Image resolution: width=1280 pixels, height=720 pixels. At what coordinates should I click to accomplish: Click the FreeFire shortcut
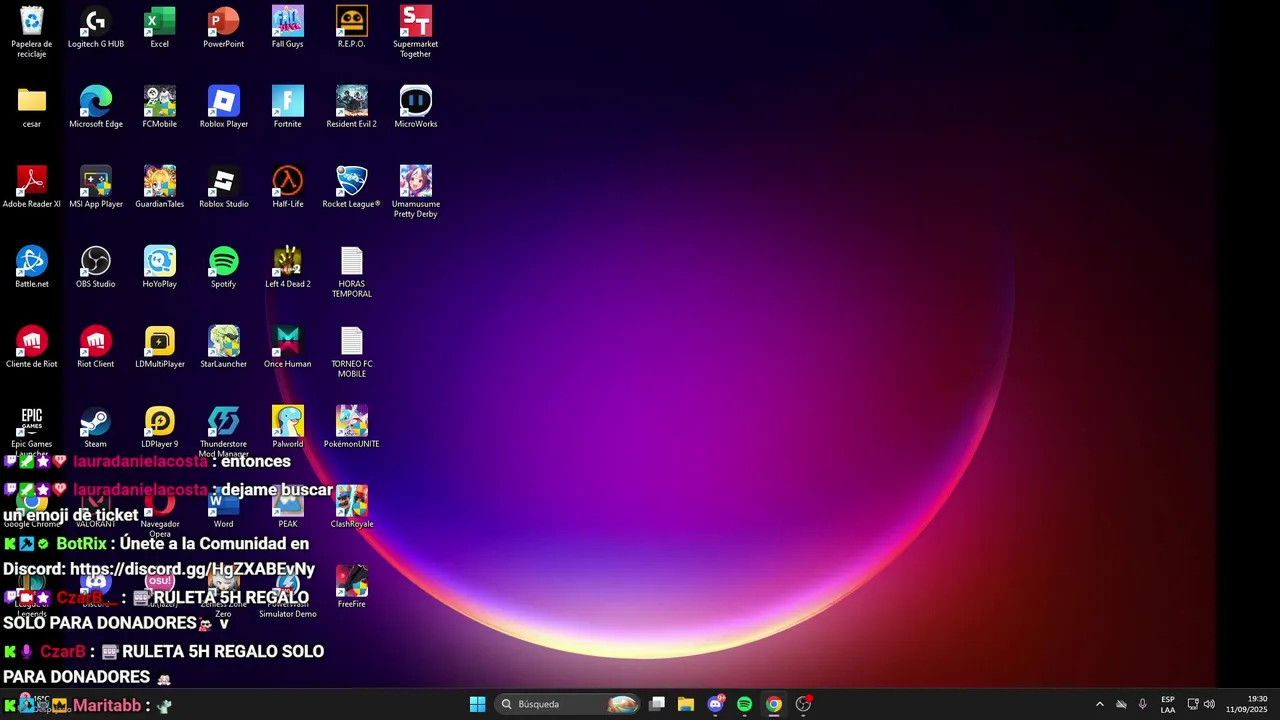point(352,588)
